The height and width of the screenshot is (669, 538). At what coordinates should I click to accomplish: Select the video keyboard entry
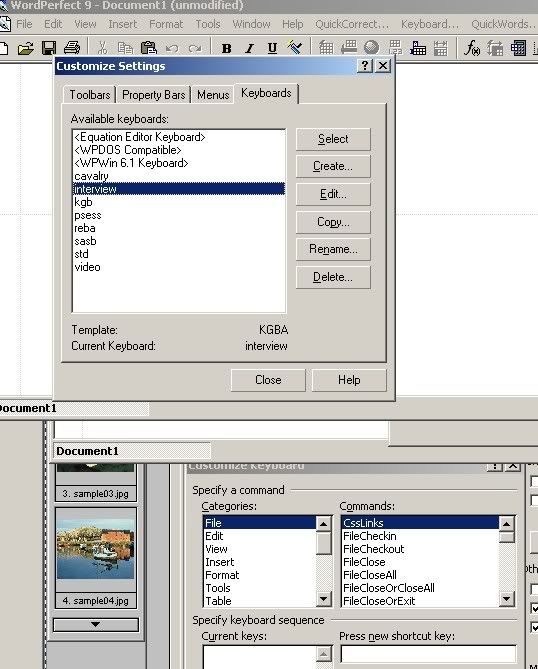[179, 267]
